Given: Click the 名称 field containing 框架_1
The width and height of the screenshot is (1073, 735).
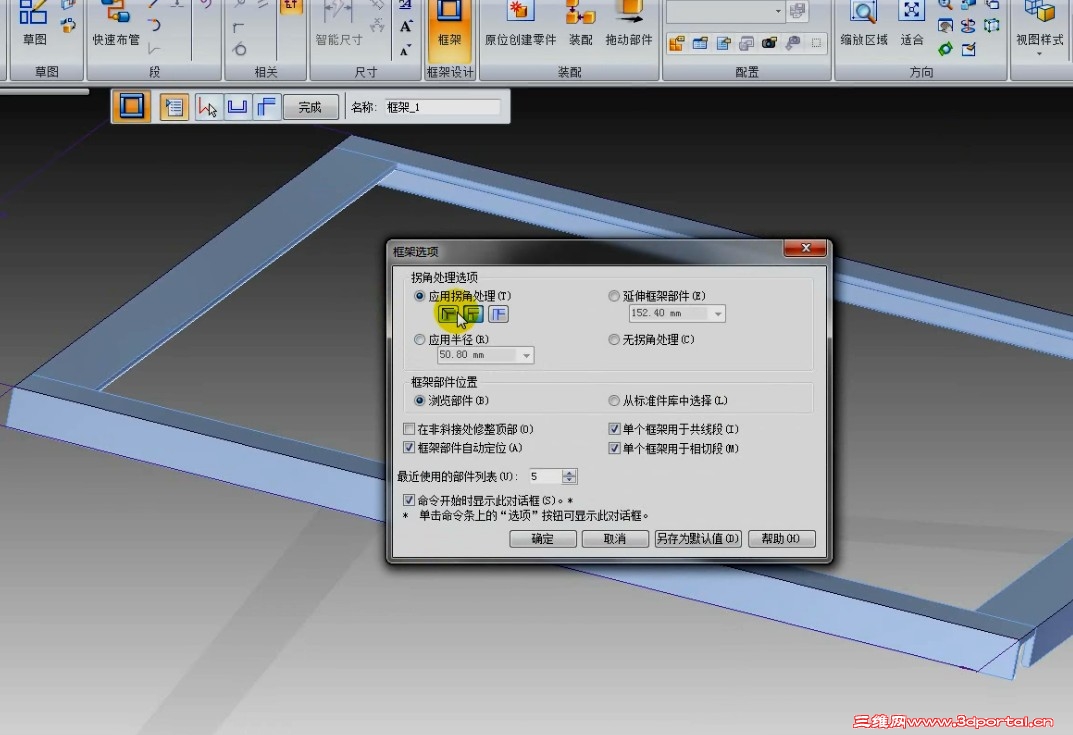Looking at the screenshot, I should [x=442, y=107].
